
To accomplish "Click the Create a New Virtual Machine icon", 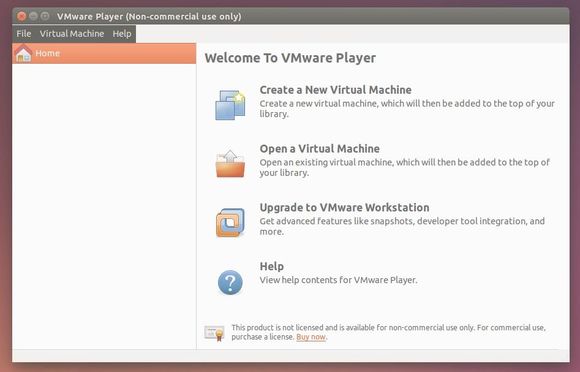I will point(230,105).
